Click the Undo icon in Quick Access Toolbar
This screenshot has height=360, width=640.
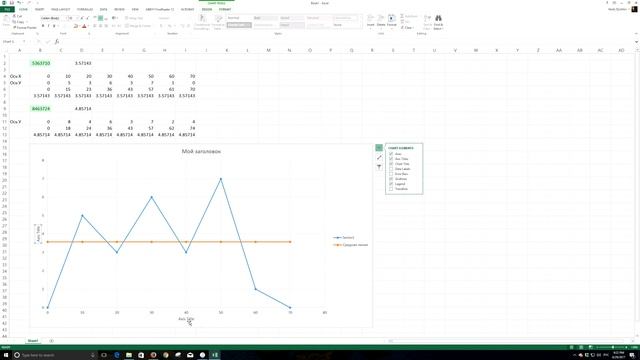19,3
